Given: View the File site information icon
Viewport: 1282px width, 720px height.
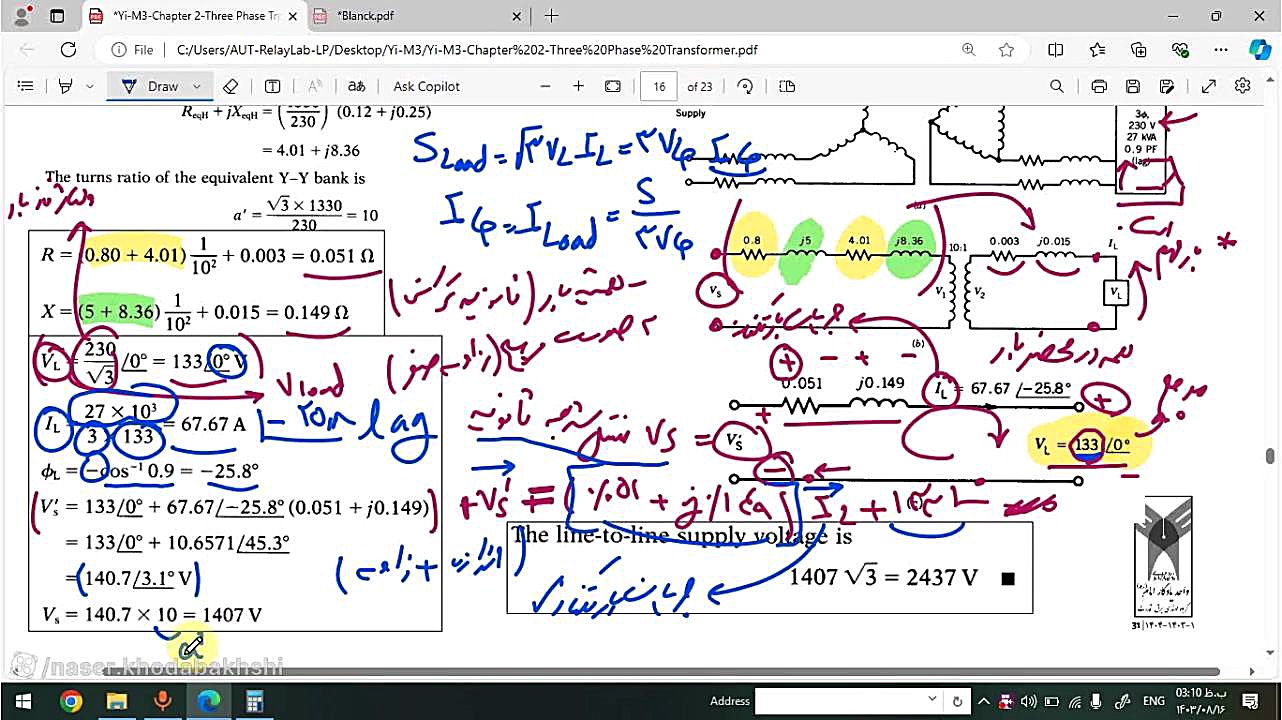Looking at the screenshot, I should click(132, 50).
